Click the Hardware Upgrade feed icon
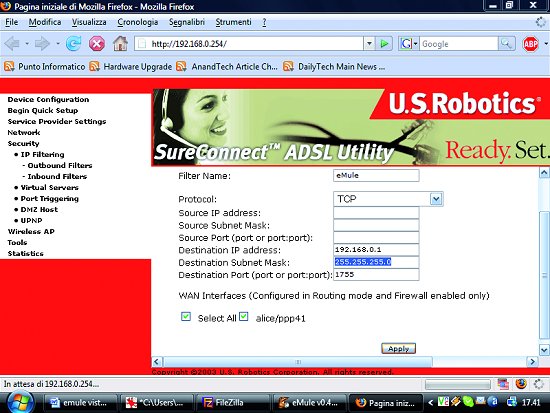 [x=94, y=66]
